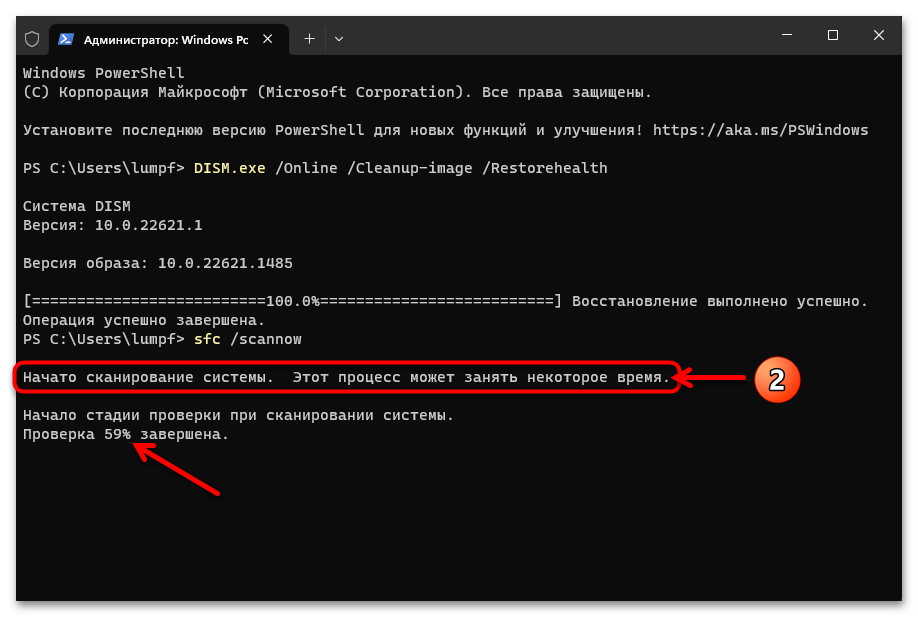Open a new tab with plus button
Image resolution: width=918 pixels, height=617 pixels.
pos(309,39)
